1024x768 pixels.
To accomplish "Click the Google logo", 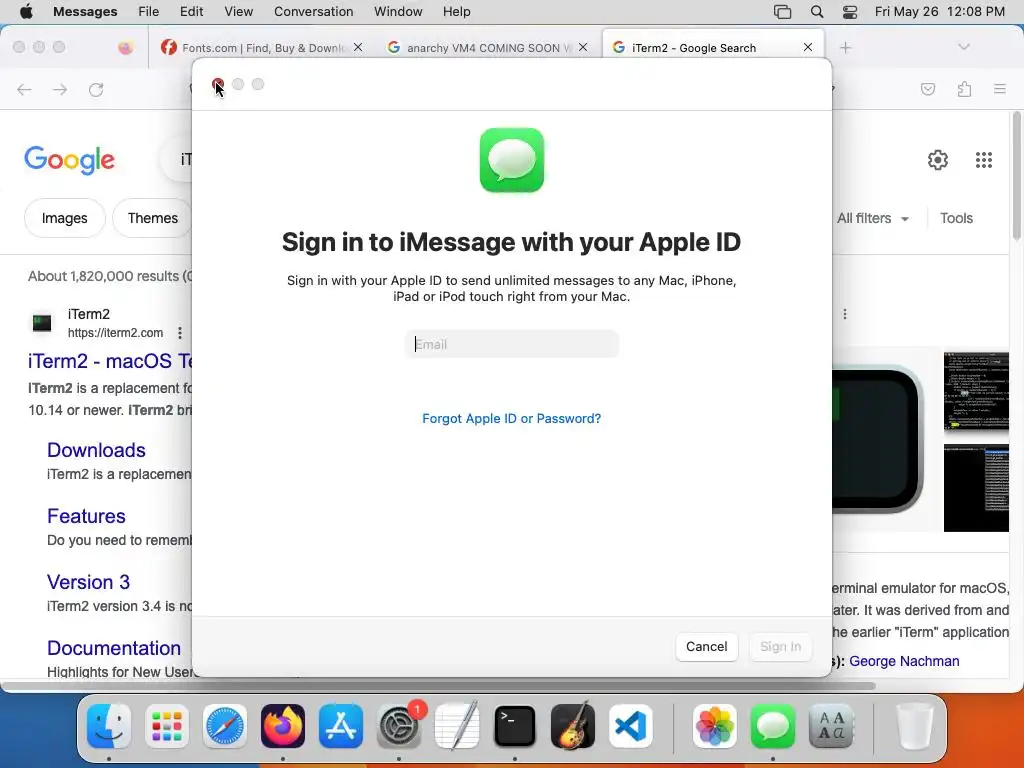I will [x=69, y=160].
